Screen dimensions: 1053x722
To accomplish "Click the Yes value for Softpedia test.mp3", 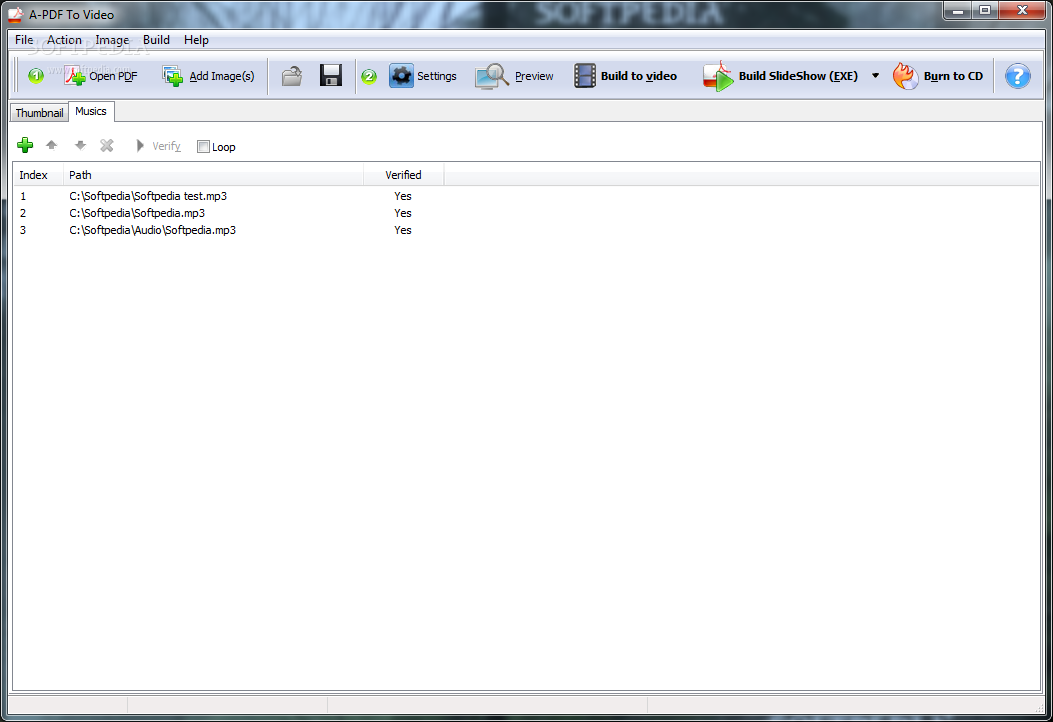I will click(x=403, y=196).
